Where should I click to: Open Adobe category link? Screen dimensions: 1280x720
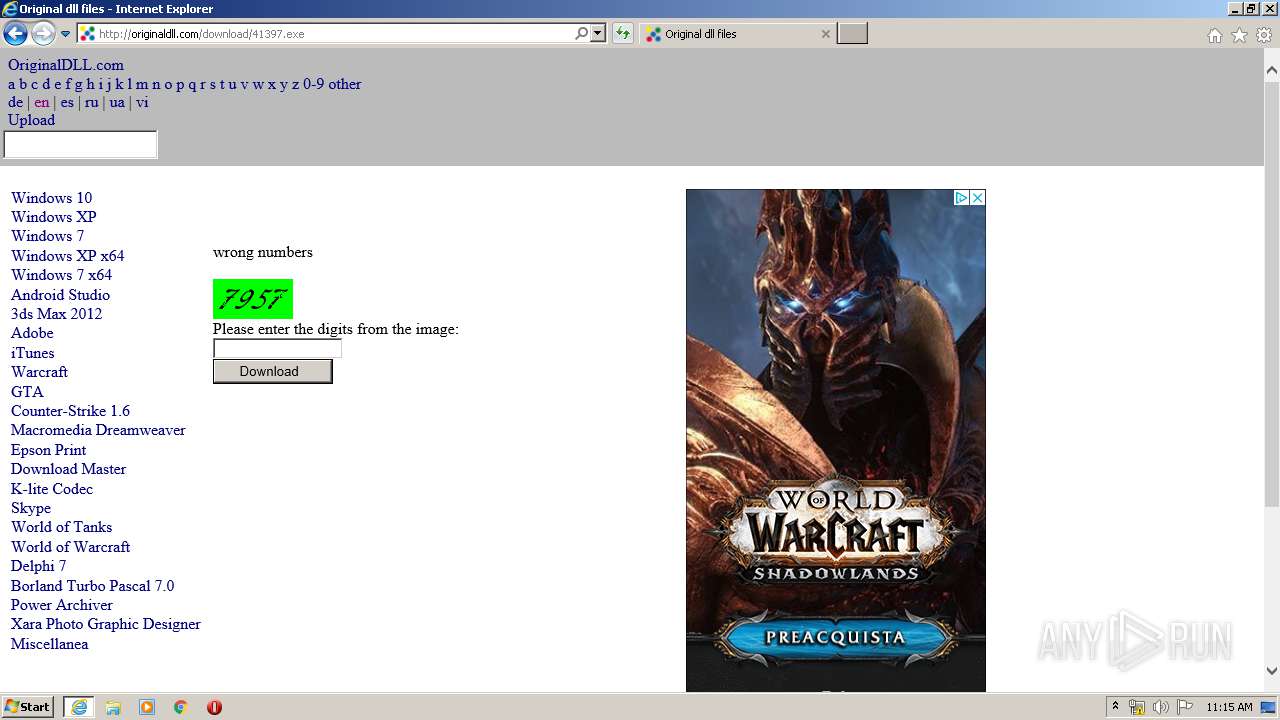(32, 333)
